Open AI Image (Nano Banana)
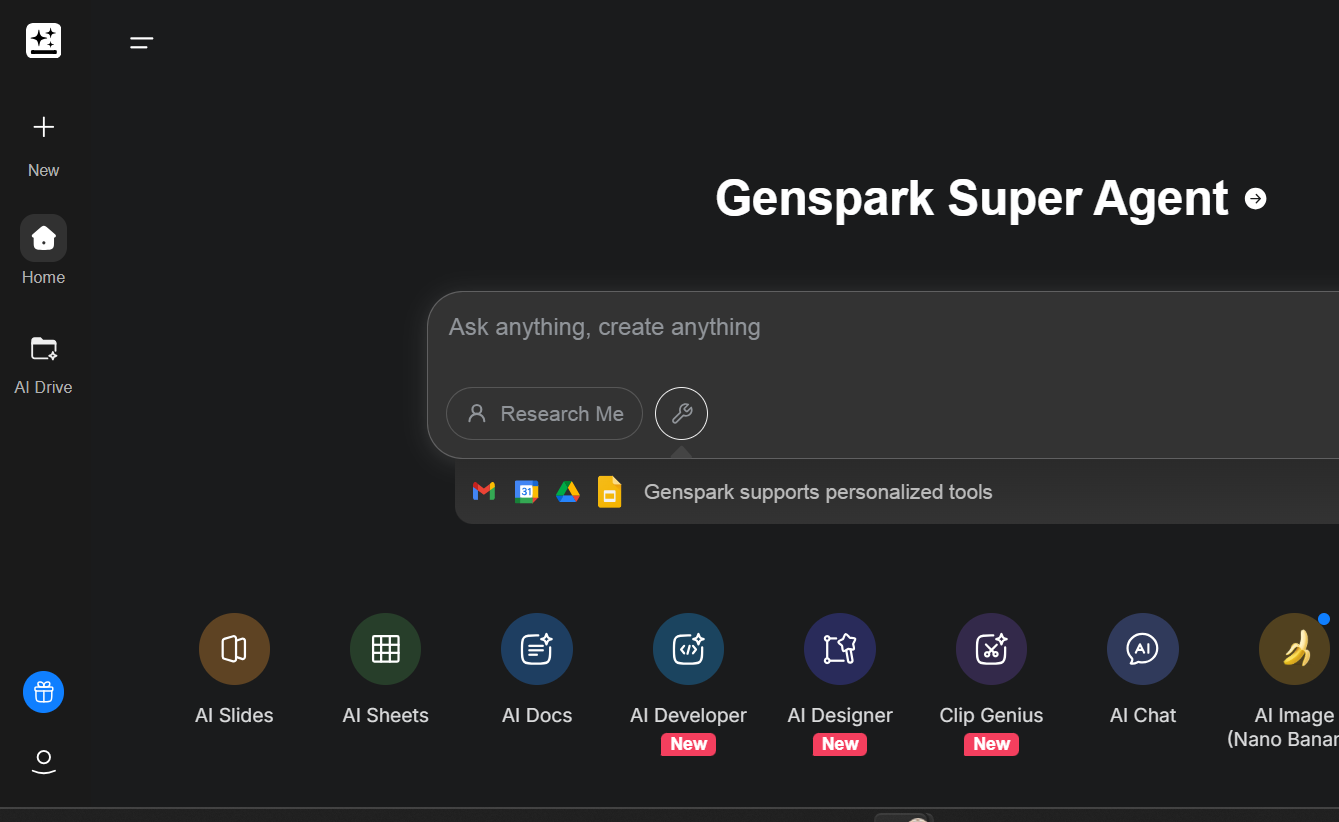The width and height of the screenshot is (1339, 822). click(1294, 648)
